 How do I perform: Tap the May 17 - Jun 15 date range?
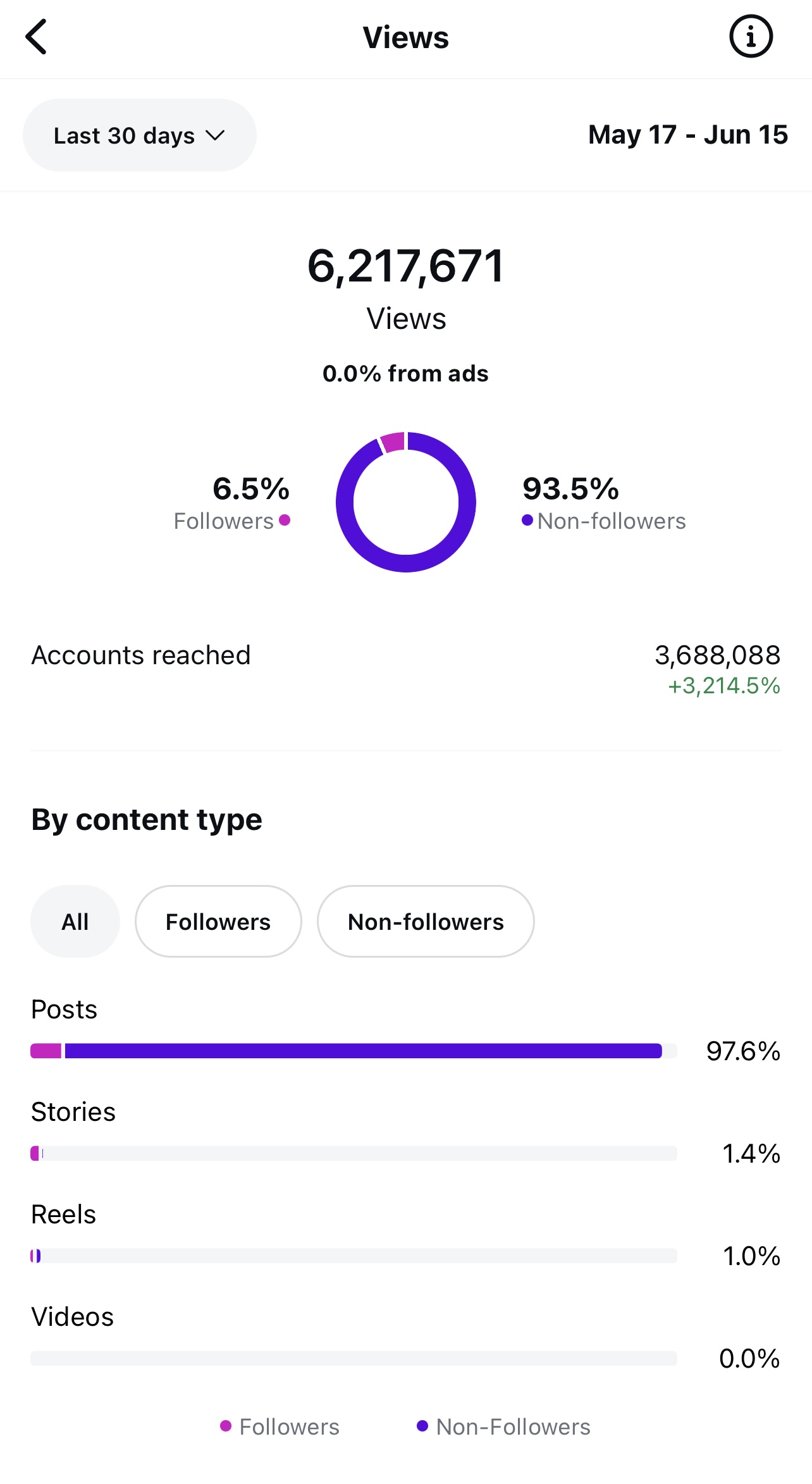pyautogui.click(x=687, y=135)
